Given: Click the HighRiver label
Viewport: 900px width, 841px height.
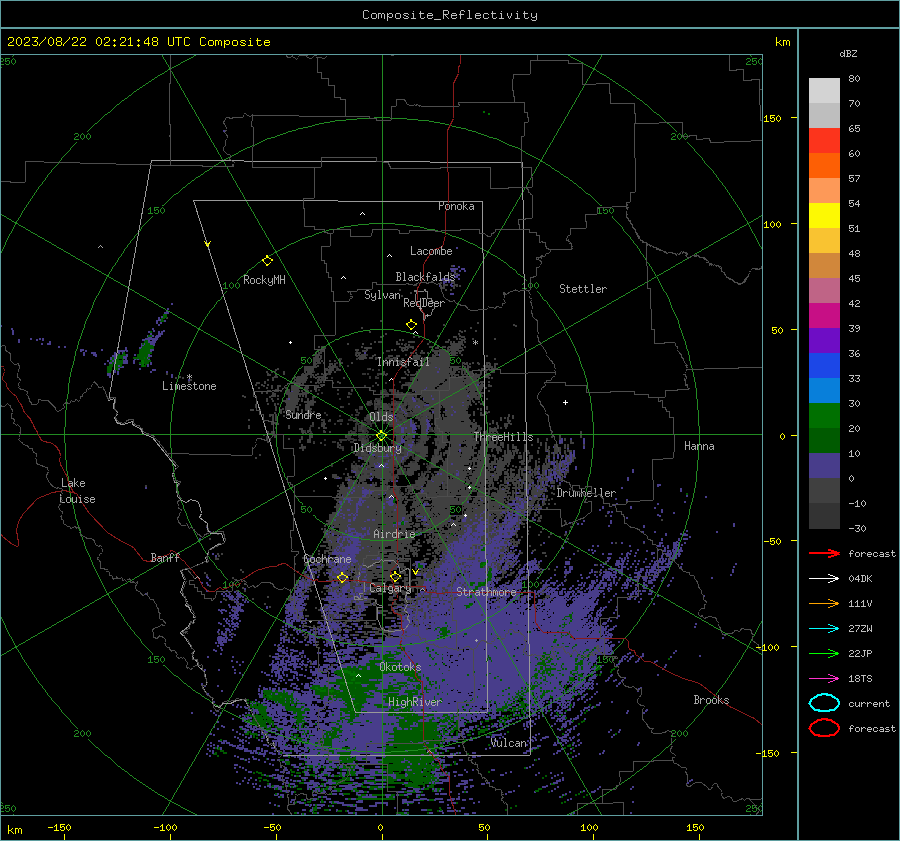Looking at the screenshot, I should (415, 702).
